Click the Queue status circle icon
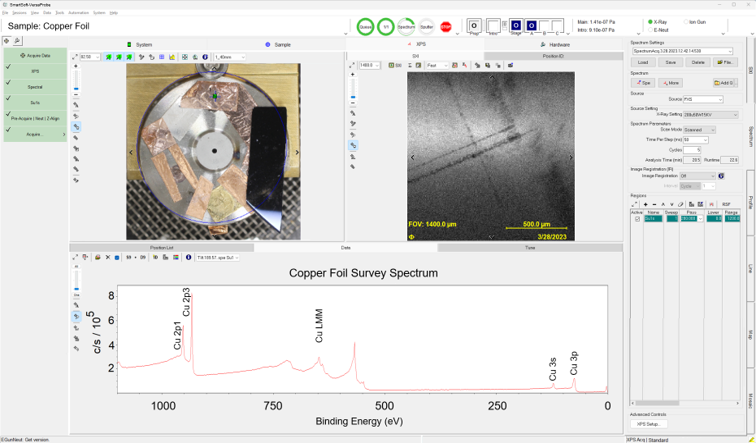 (x=366, y=27)
